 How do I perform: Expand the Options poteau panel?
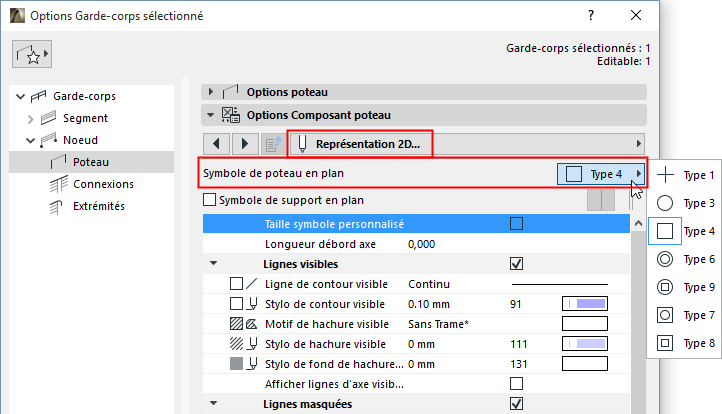coord(211,92)
